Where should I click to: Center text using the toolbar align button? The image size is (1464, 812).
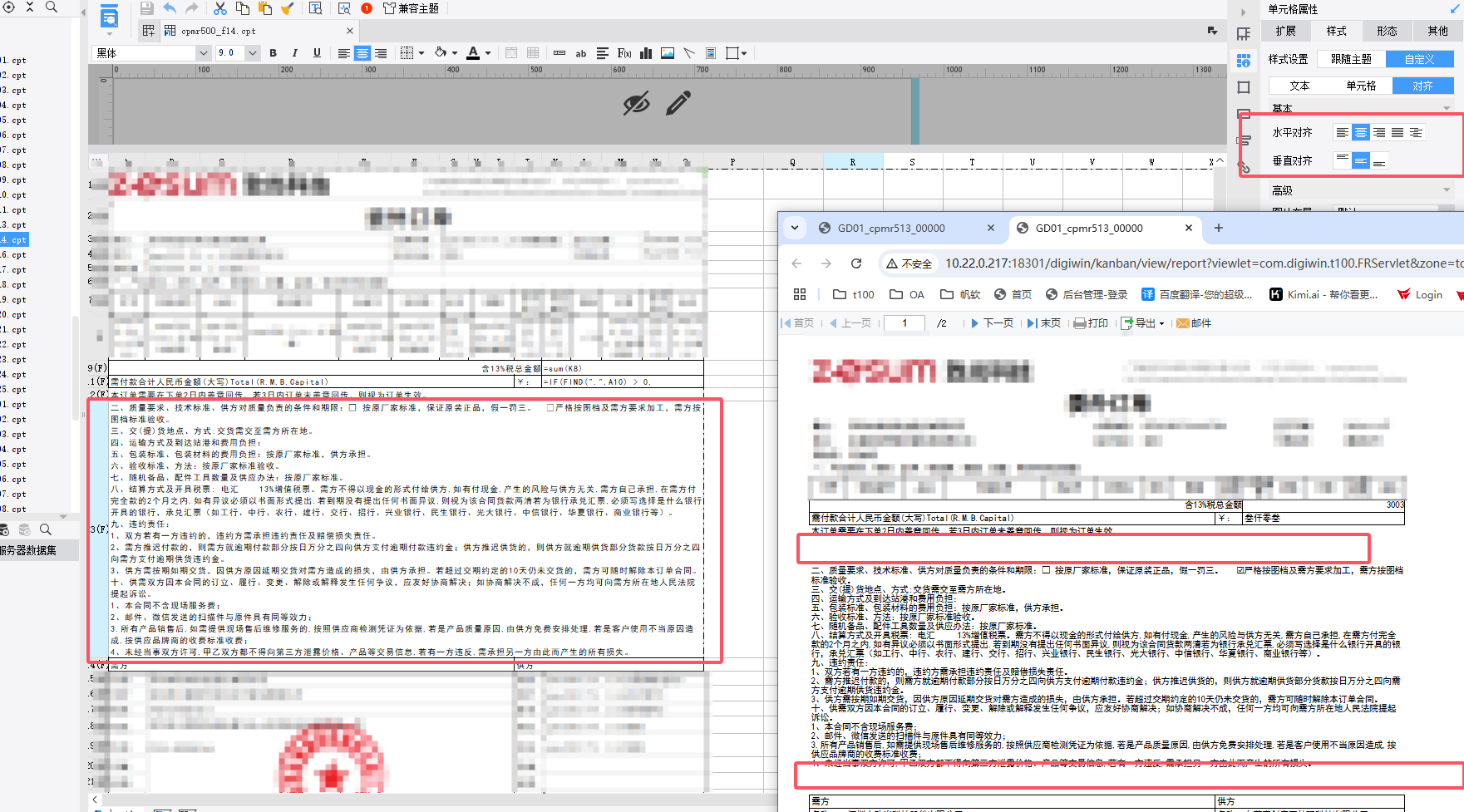pyautogui.click(x=362, y=53)
